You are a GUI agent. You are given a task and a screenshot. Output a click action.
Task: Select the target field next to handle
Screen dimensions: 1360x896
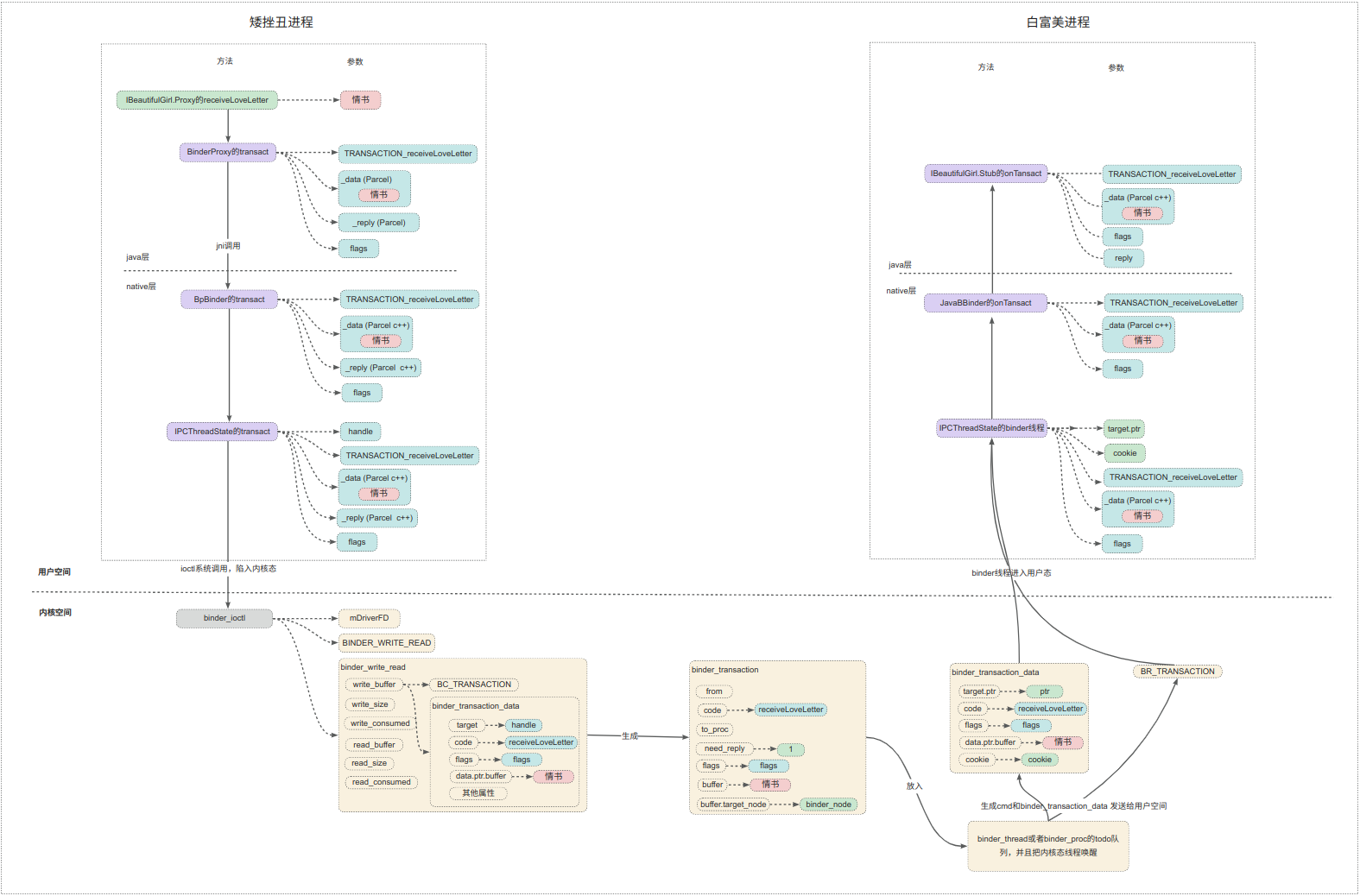click(467, 725)
